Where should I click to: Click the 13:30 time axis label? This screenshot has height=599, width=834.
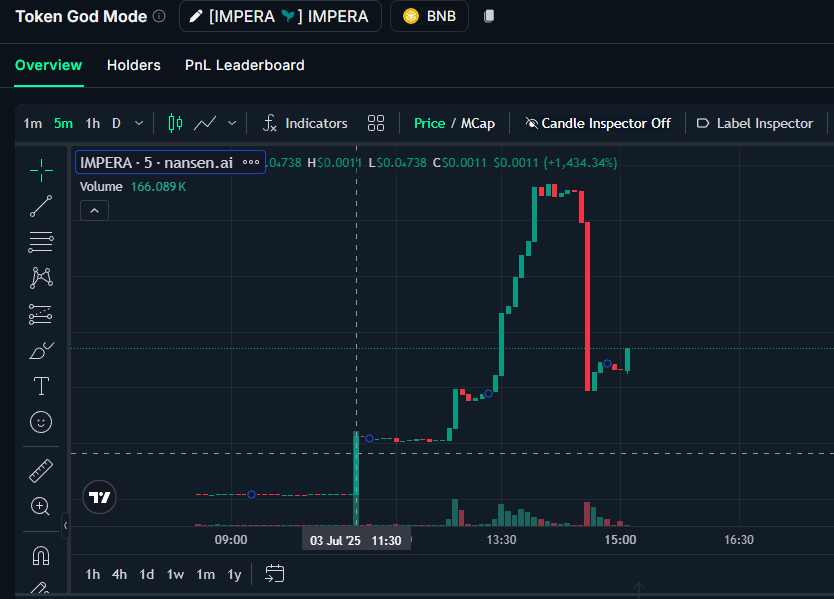click(502, 540)
